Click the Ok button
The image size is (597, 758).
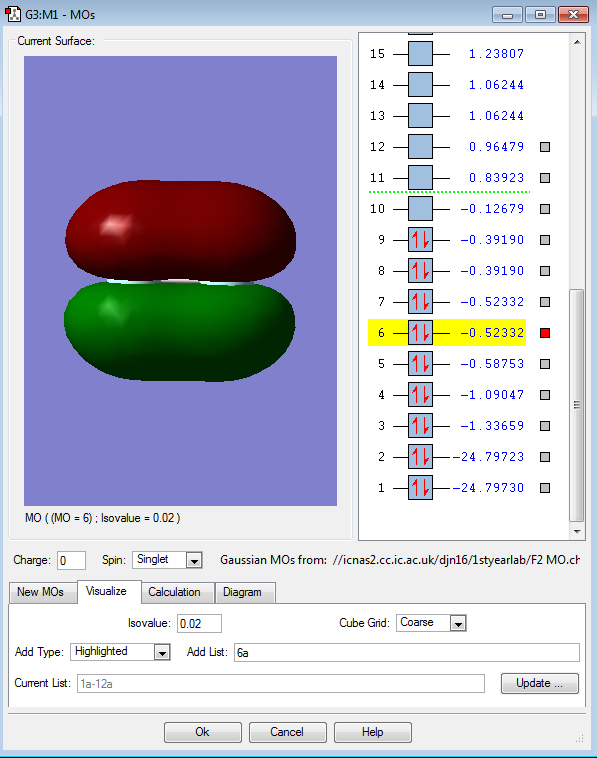(x=203, y=732)
